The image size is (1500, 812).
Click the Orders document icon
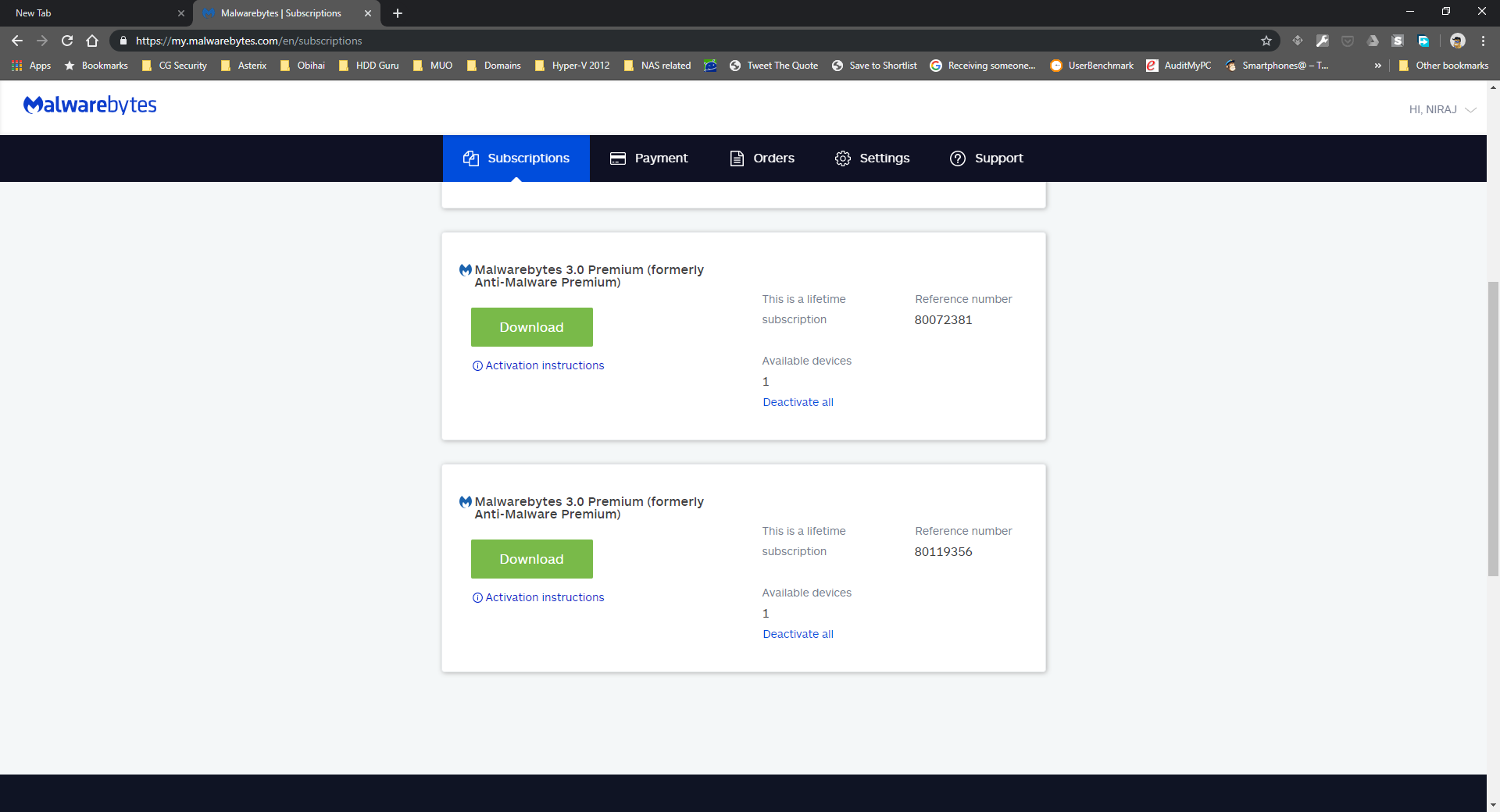pos(737,158)
